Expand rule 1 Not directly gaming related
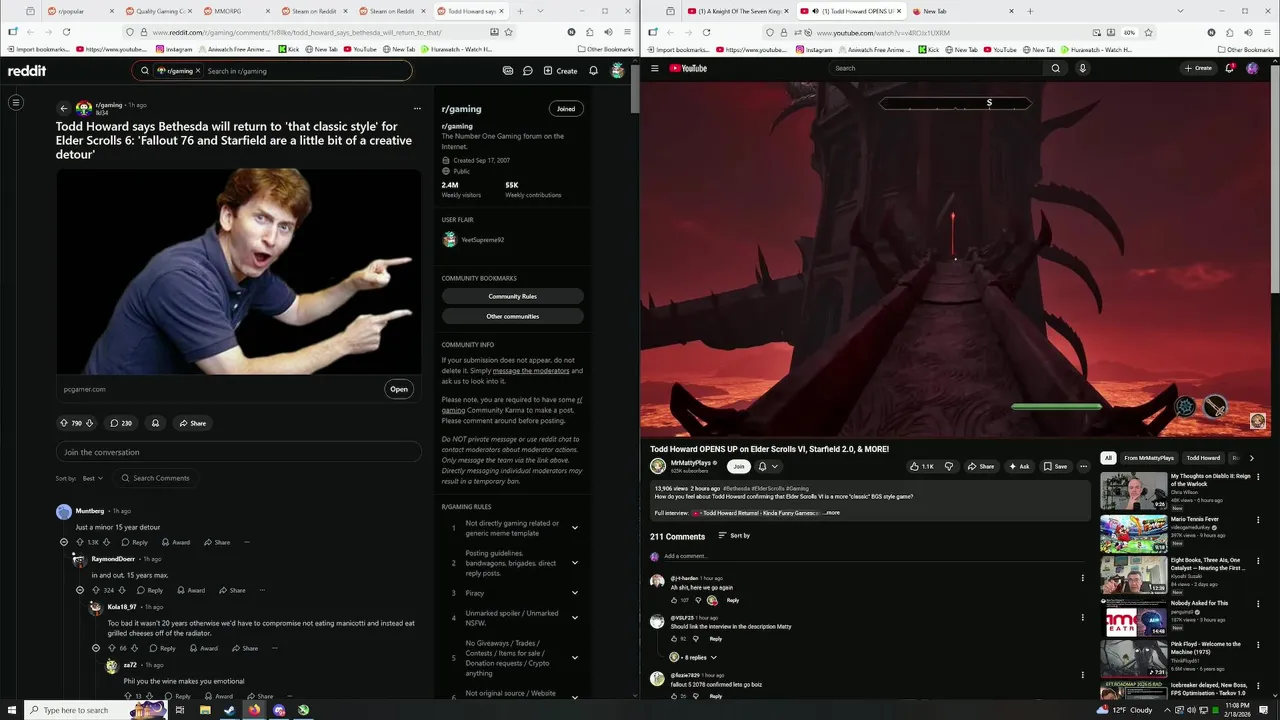 point(574,527)
